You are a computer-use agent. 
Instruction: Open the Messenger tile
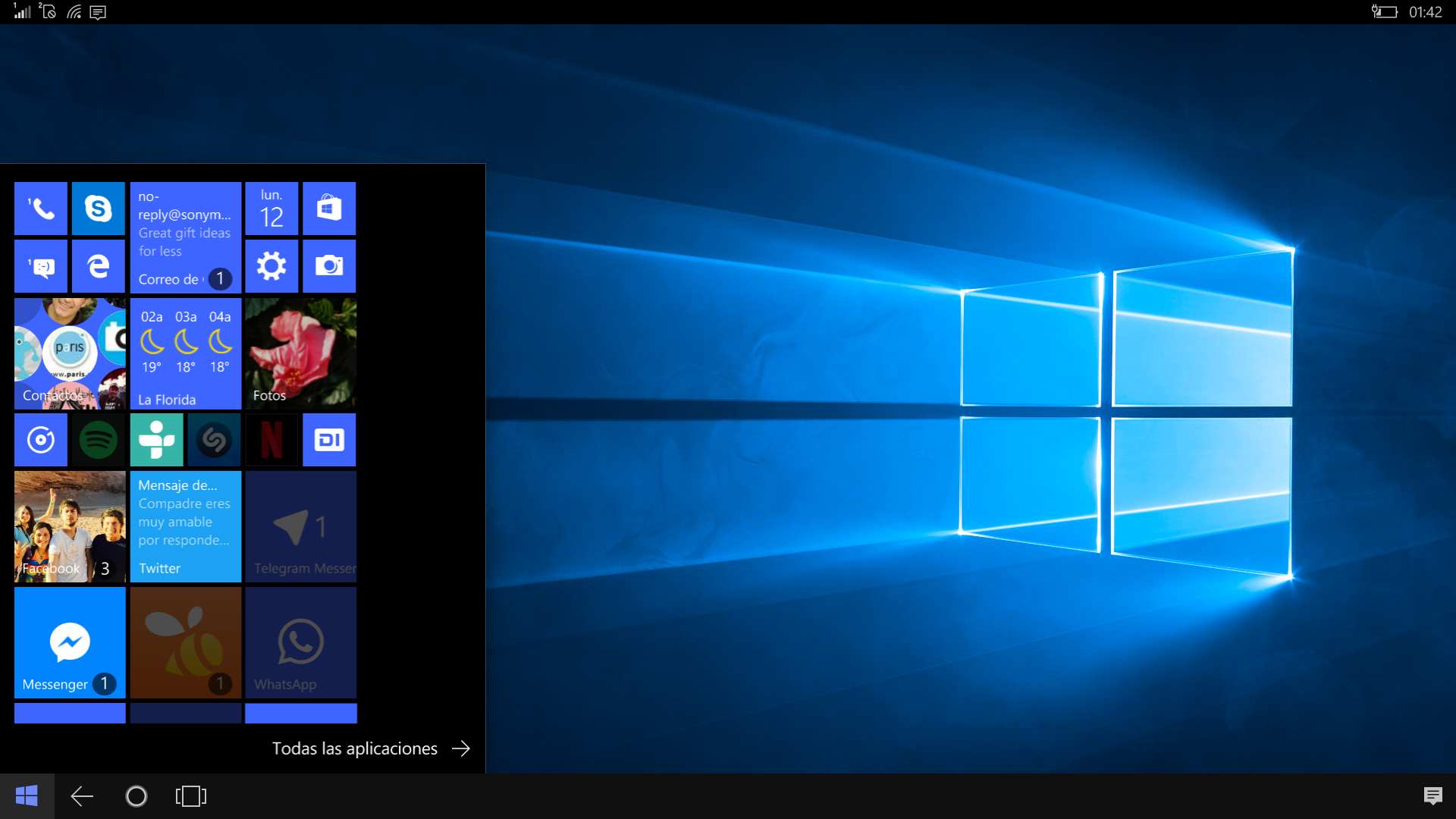70,642
